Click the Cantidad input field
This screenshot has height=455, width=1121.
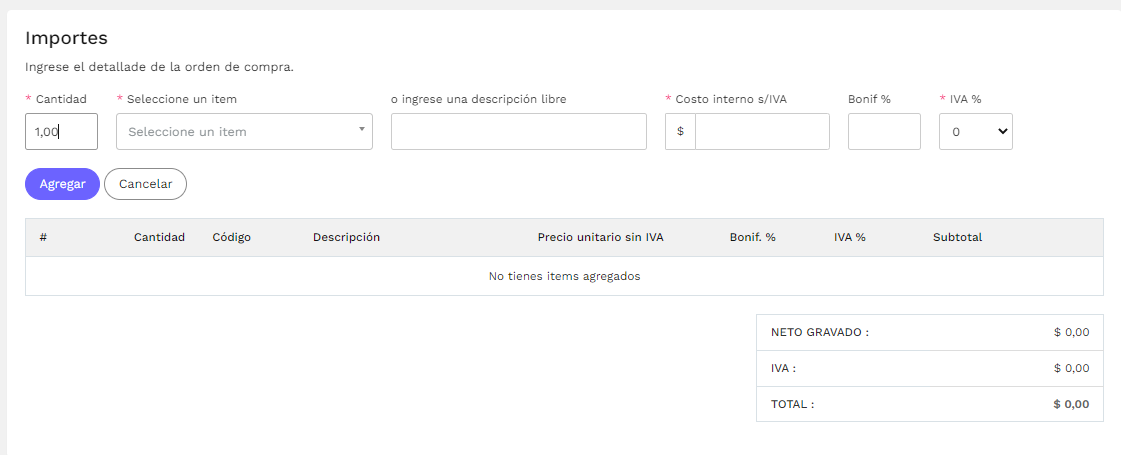[61, 132]
